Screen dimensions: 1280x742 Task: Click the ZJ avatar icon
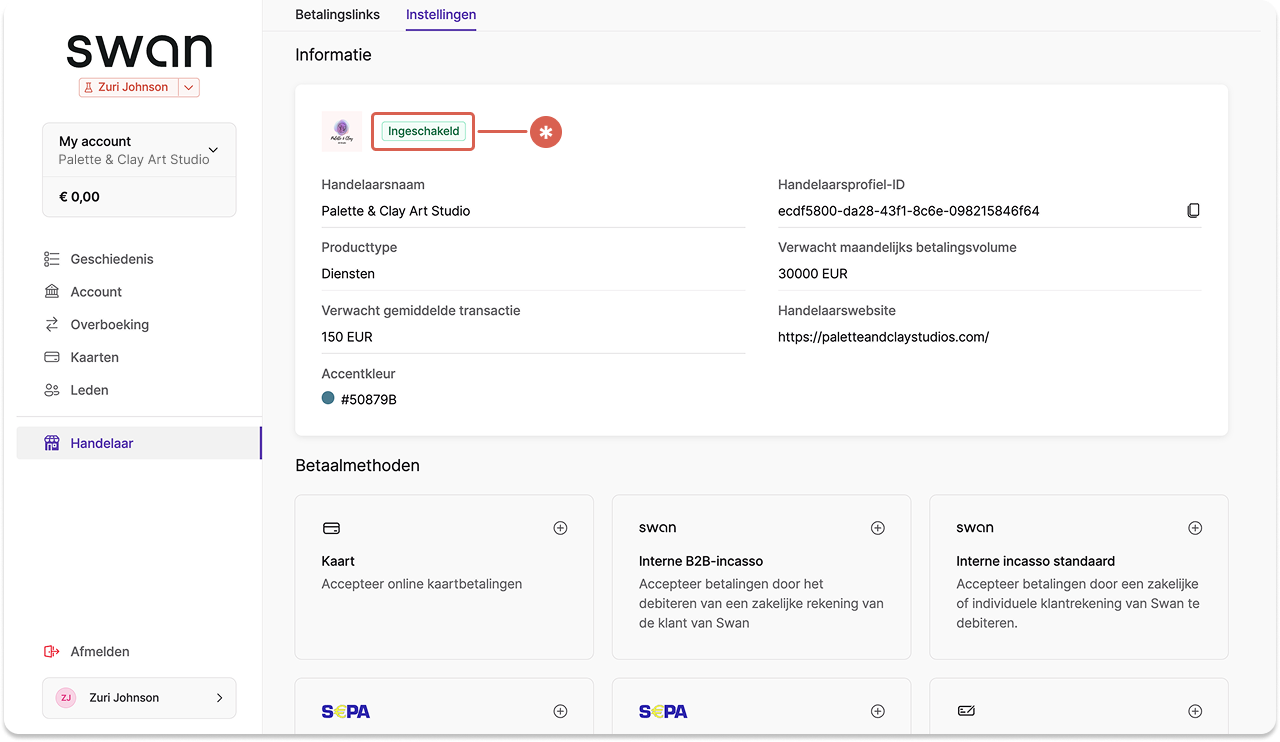click(x=66, y=698)
